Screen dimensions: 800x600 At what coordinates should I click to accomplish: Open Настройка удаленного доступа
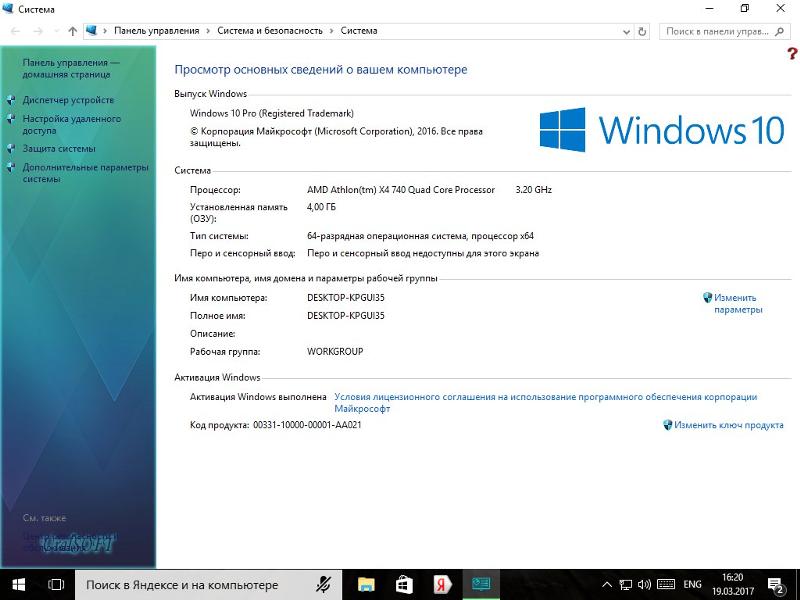click(x=71, y=124)
